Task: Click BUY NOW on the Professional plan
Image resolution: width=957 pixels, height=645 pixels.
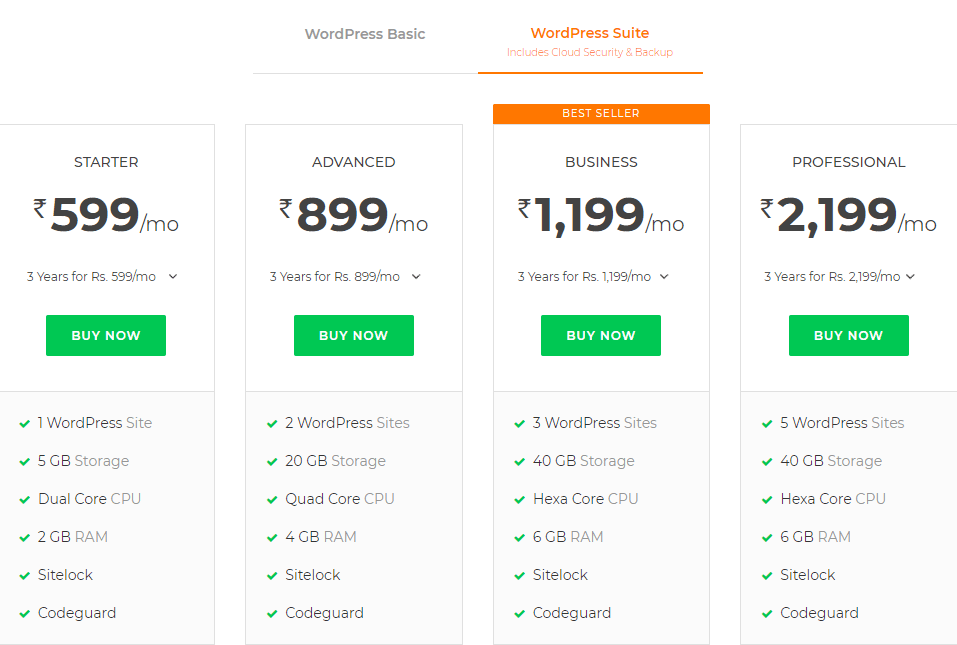Action: 848,335
